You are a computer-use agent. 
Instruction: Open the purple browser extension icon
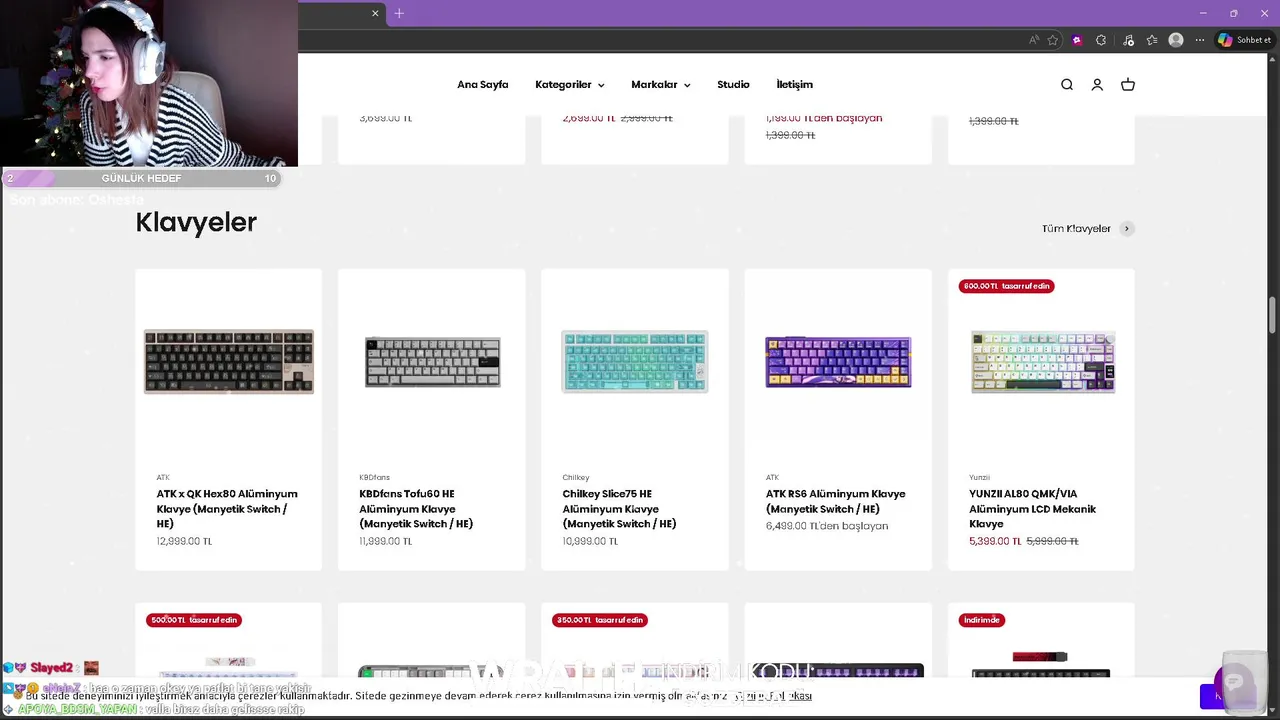(x=1077, y=40)
